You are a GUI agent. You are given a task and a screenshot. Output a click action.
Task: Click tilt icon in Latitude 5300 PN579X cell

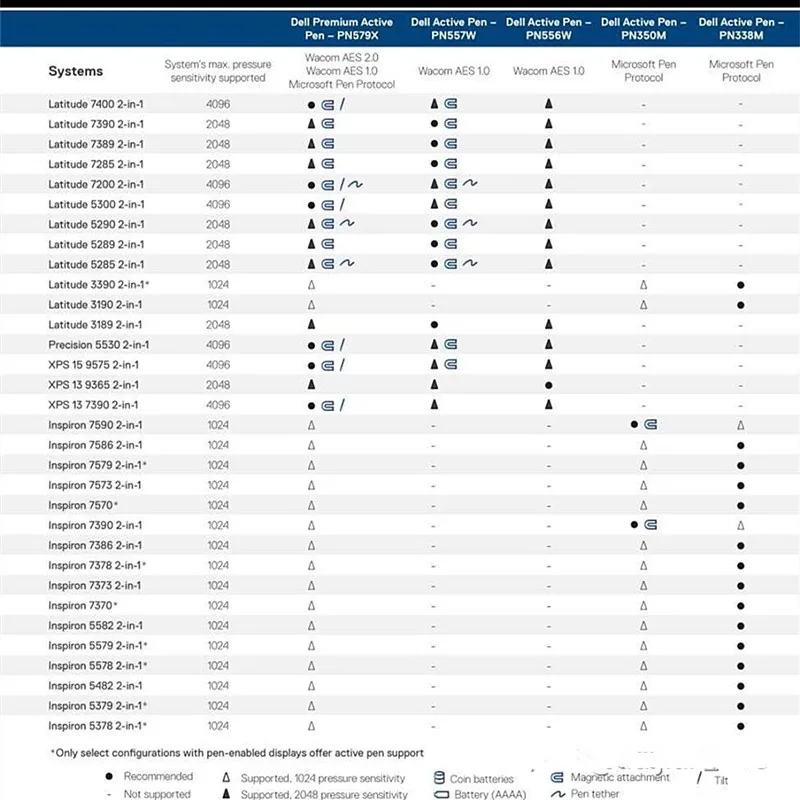[x=342, y=205]
